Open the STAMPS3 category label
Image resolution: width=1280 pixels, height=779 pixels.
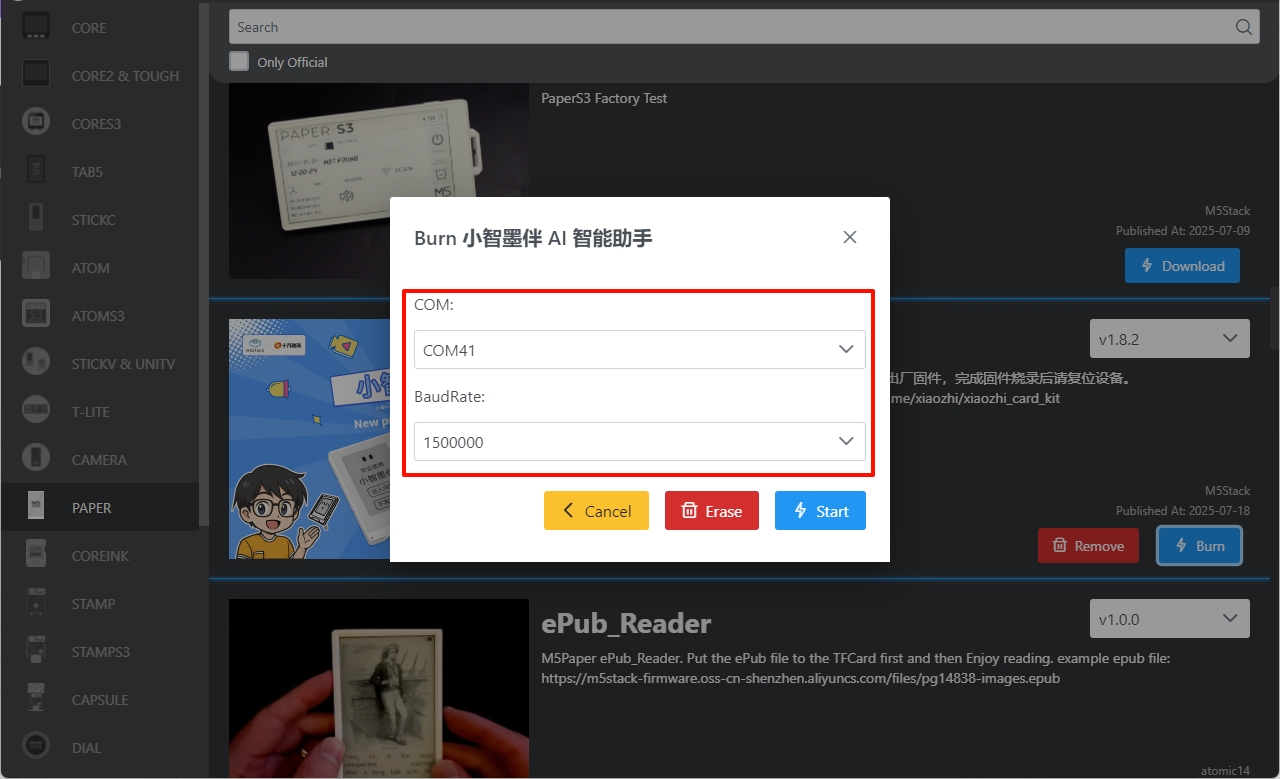(x=100, y=652)
